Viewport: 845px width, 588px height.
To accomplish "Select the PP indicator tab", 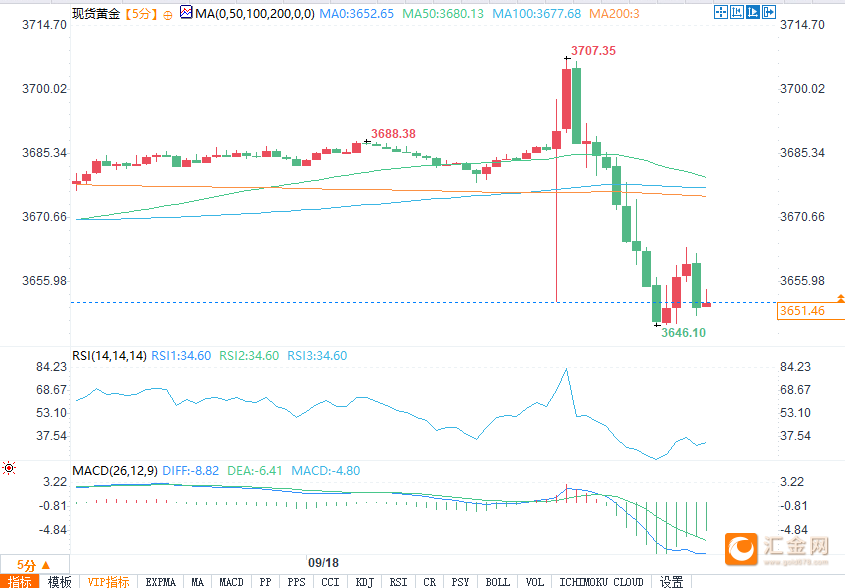I will 265,582.
